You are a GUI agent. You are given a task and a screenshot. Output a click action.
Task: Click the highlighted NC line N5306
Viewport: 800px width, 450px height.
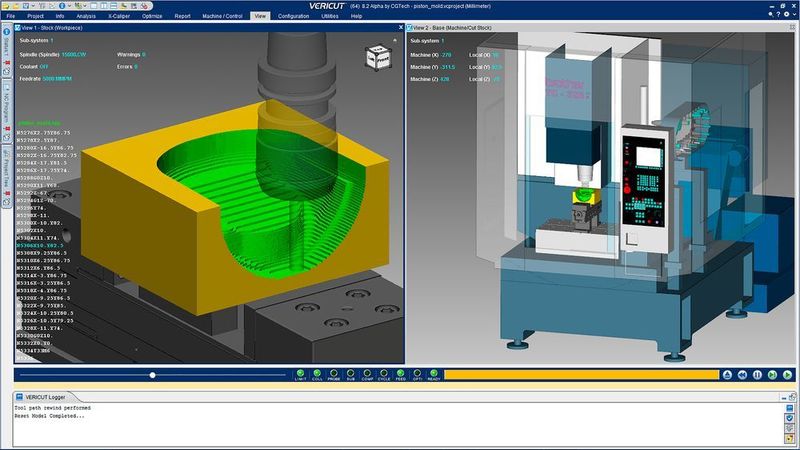[x=40, y=245]
